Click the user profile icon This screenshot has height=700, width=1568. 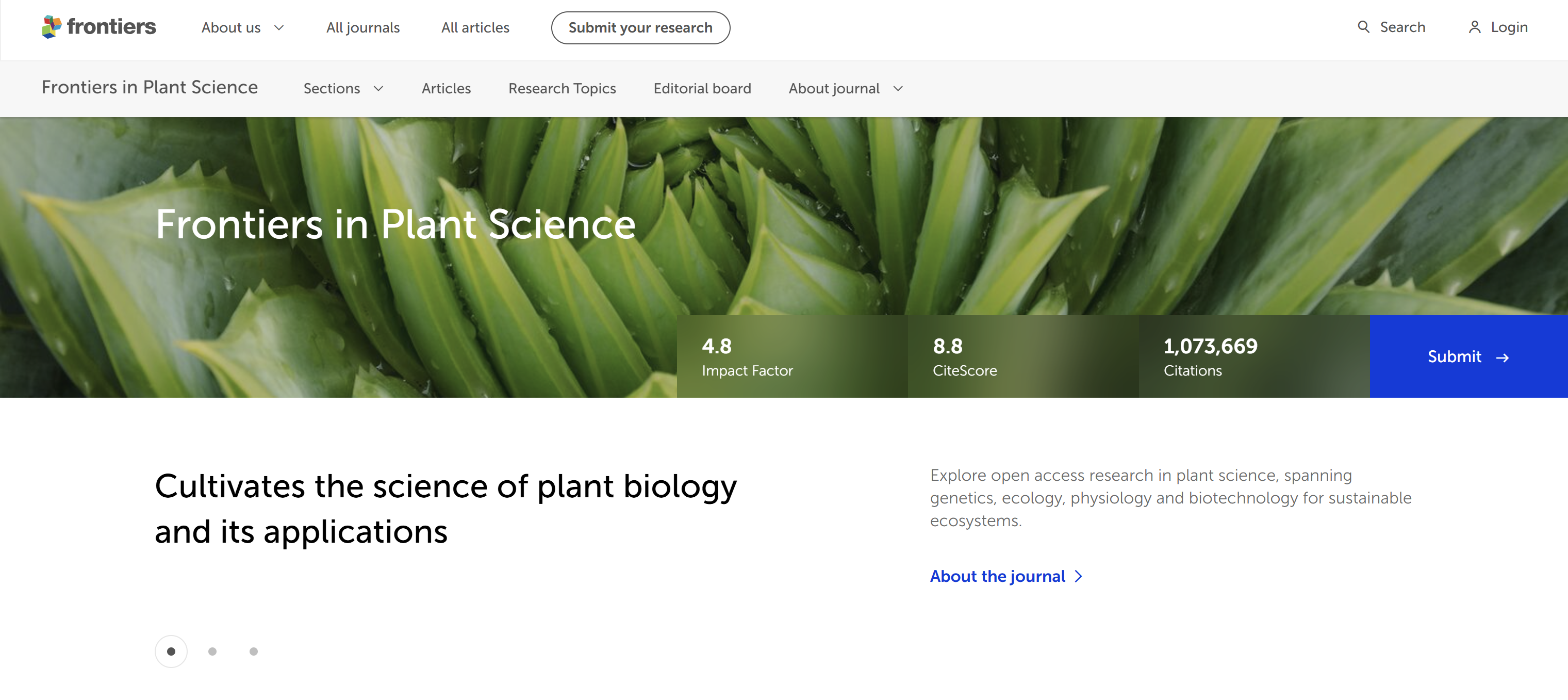tap(1474, 27)
